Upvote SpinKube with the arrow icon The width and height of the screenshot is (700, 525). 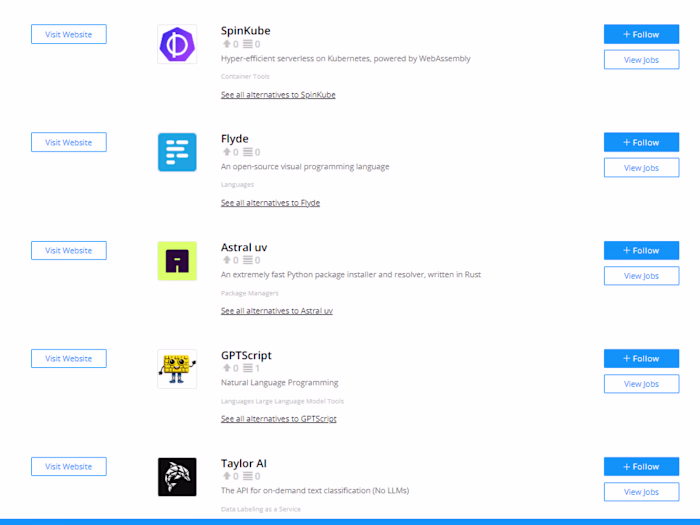[x=227, y=44]
